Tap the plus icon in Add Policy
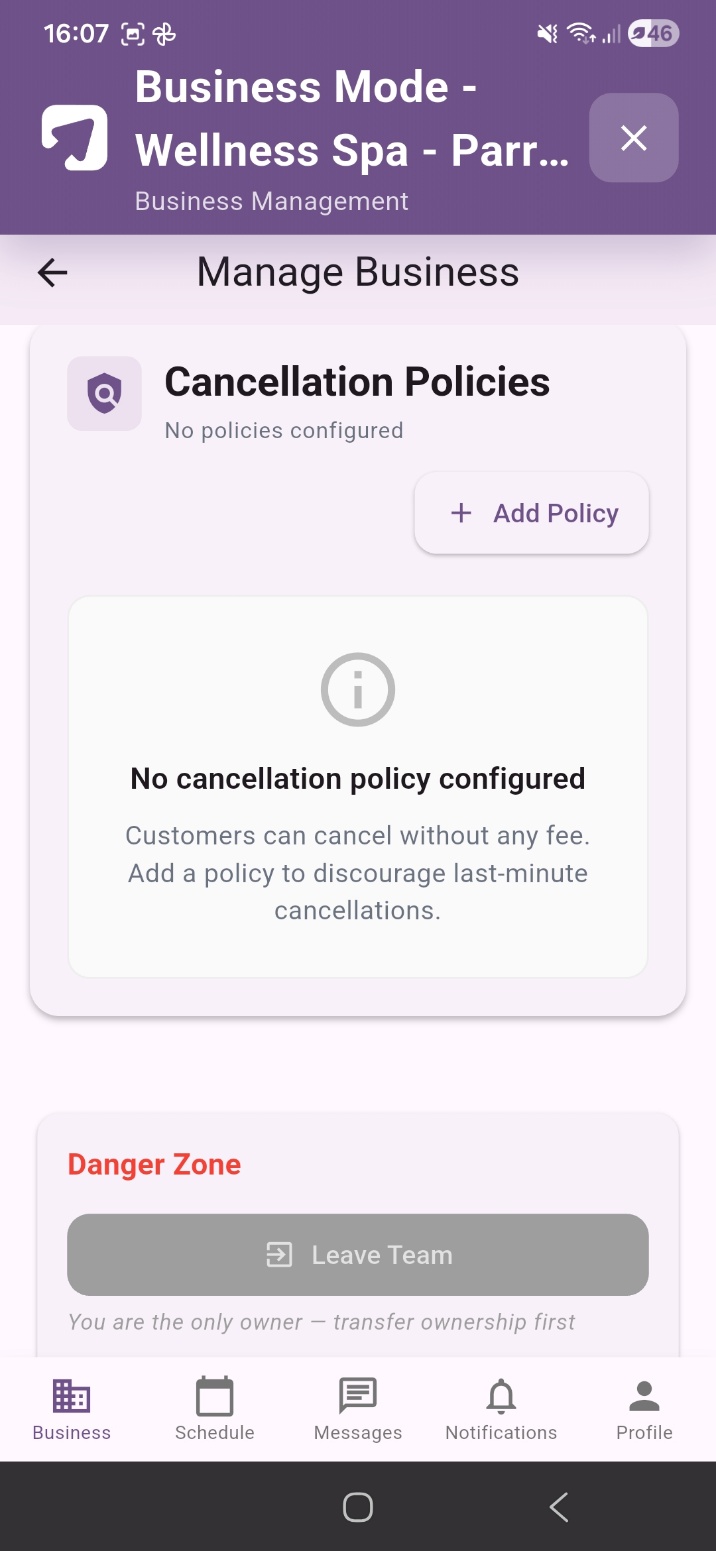 tap(461, 513)
